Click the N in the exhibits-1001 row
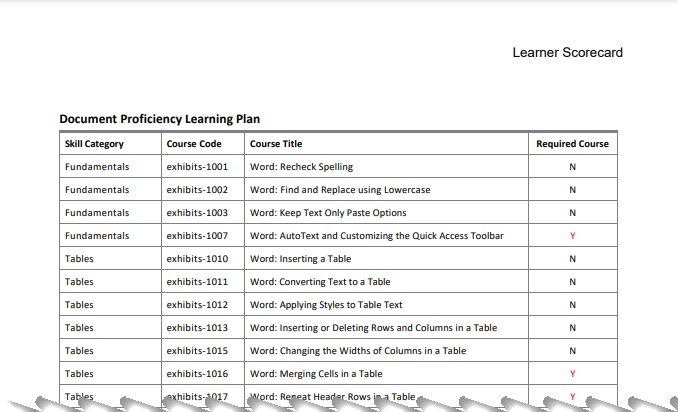This screenshot has height=412, width=678. pyautogui.click(x=572, y=167)
